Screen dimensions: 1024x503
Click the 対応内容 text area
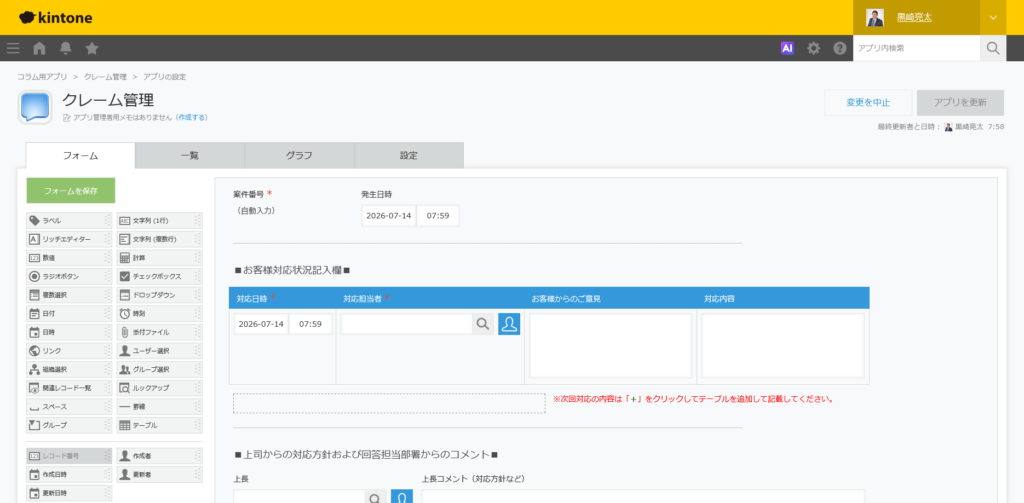[x=783, y=346]
